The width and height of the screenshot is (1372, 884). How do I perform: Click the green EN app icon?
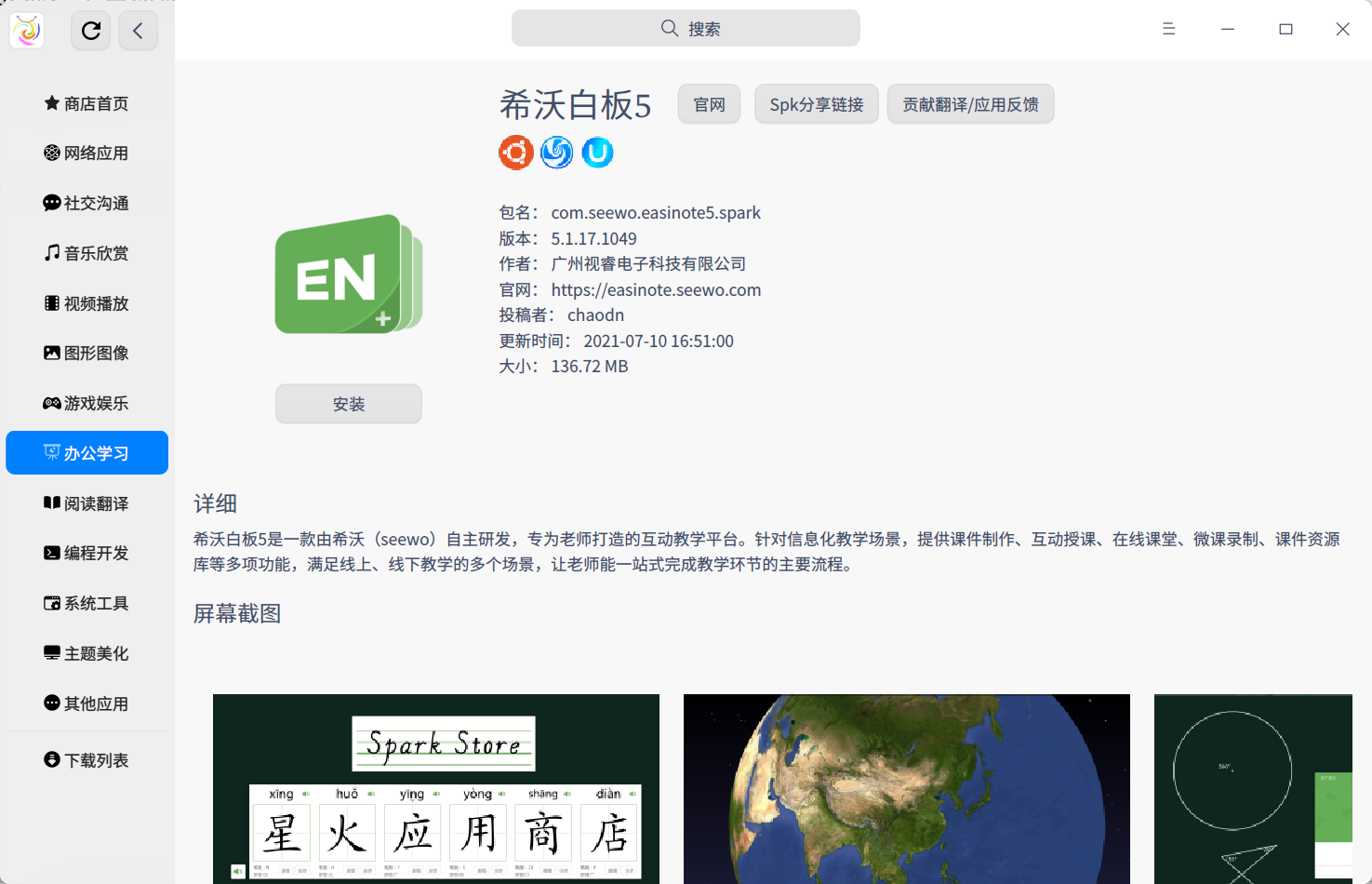[349, 275]
